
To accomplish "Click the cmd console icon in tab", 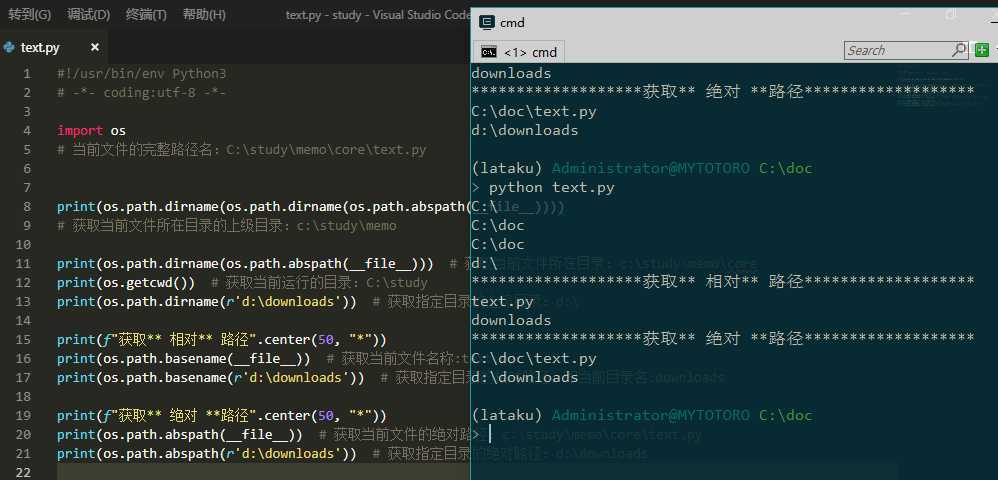I will pyautogui.click(x=489, y=52).
